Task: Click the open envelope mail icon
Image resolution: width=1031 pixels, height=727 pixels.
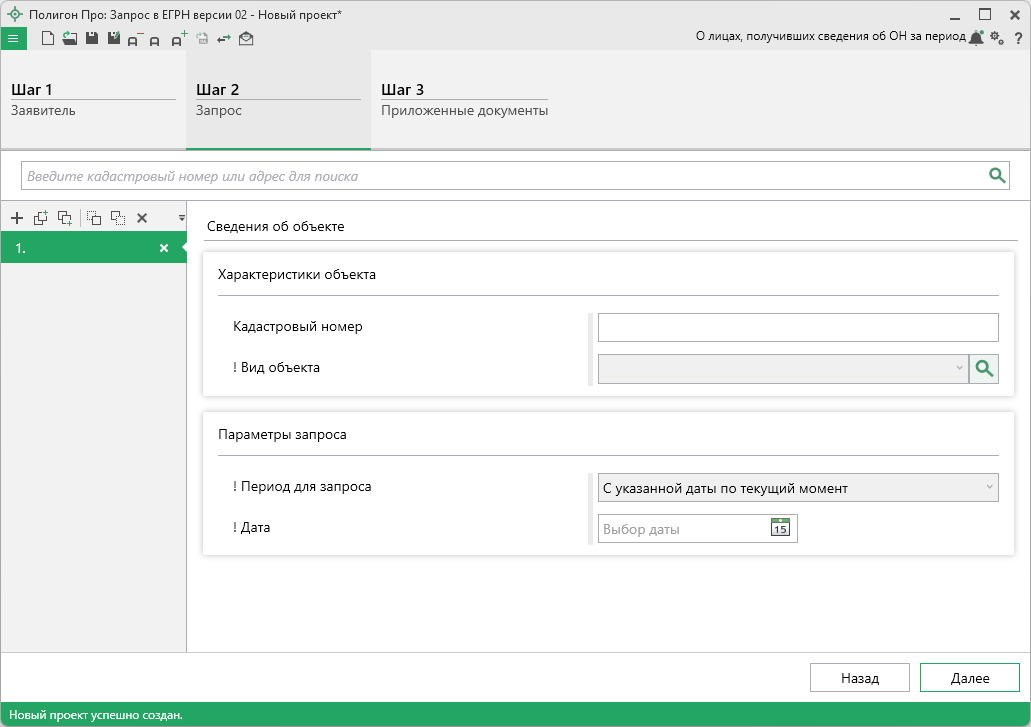Action: (246, 39)
